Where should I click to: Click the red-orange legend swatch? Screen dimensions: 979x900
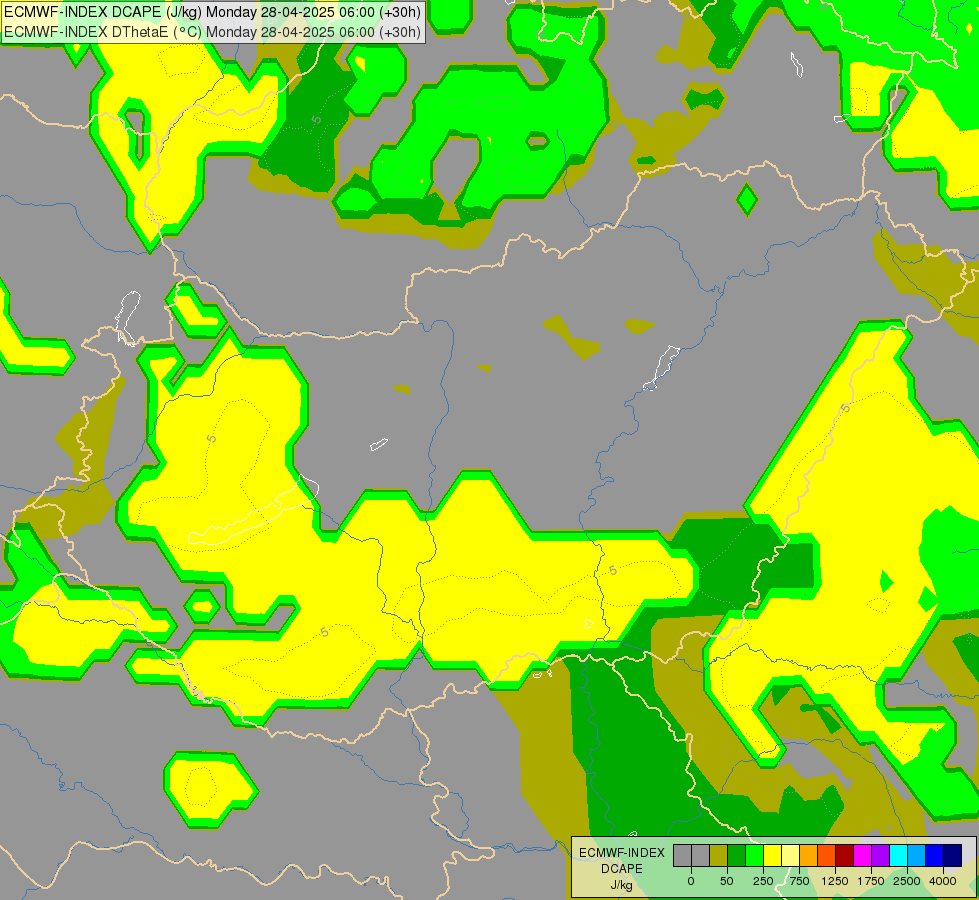pos(826,855)
